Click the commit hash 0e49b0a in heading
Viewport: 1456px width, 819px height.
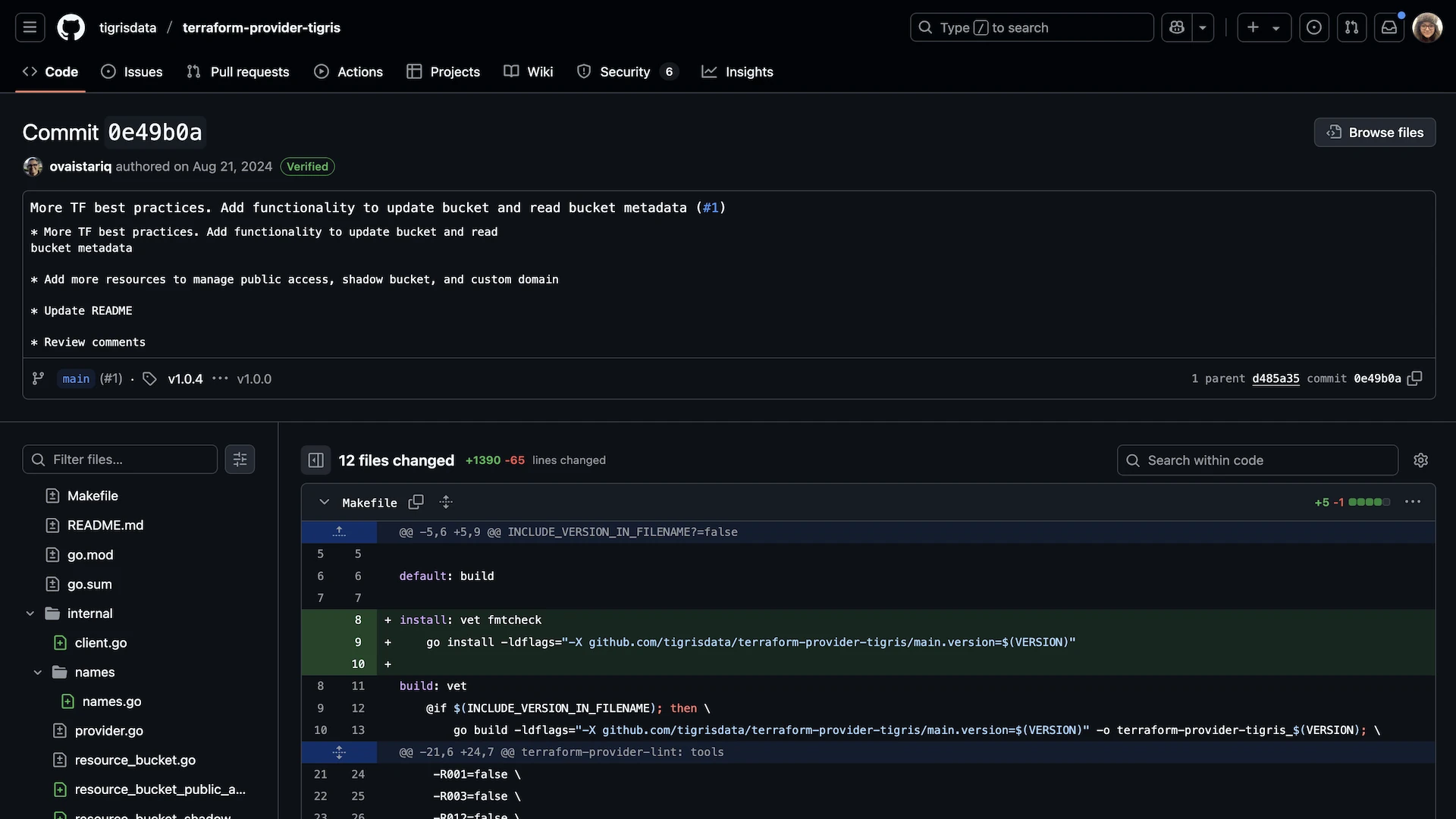(155, 132)
